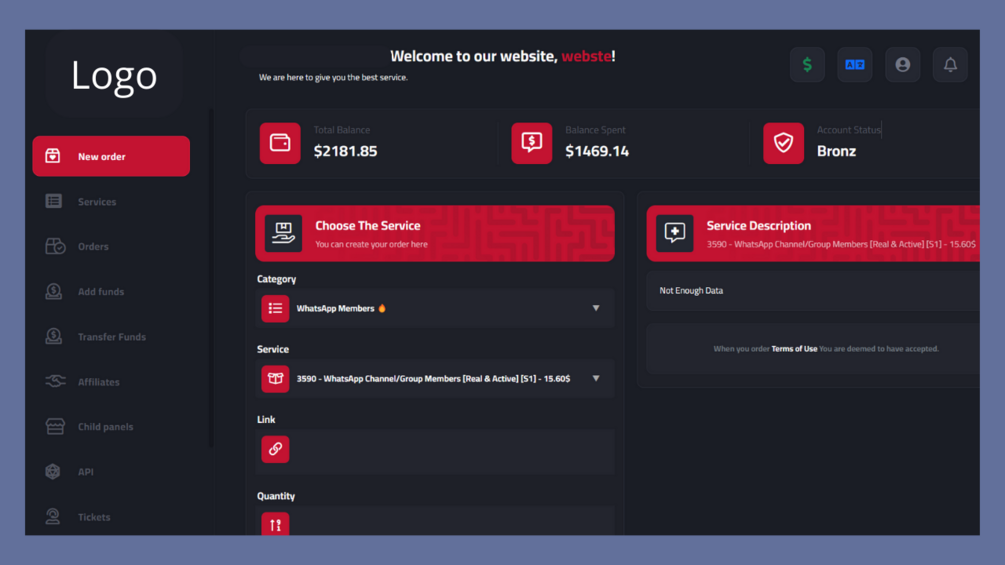This screenshot has width=1005, height=565.
Task: Go to Orders page in sidebar
Action: click(x=93, y=247)
